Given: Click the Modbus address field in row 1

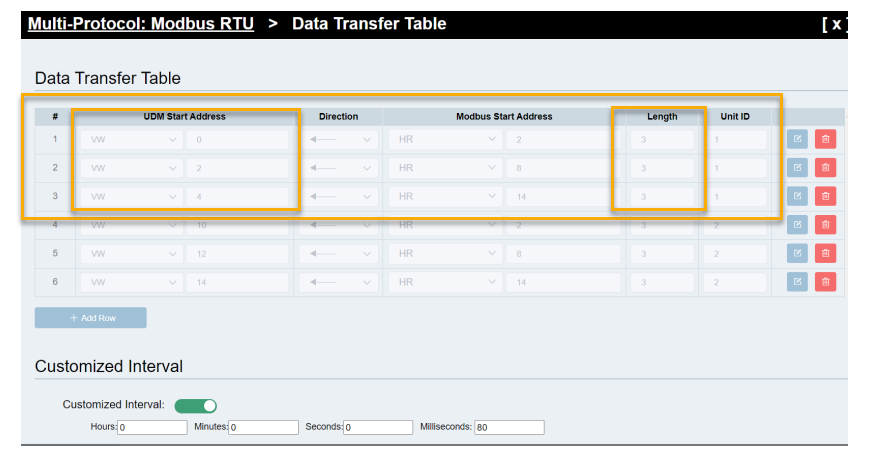Looking at the screenshot, I should (563, 140).
